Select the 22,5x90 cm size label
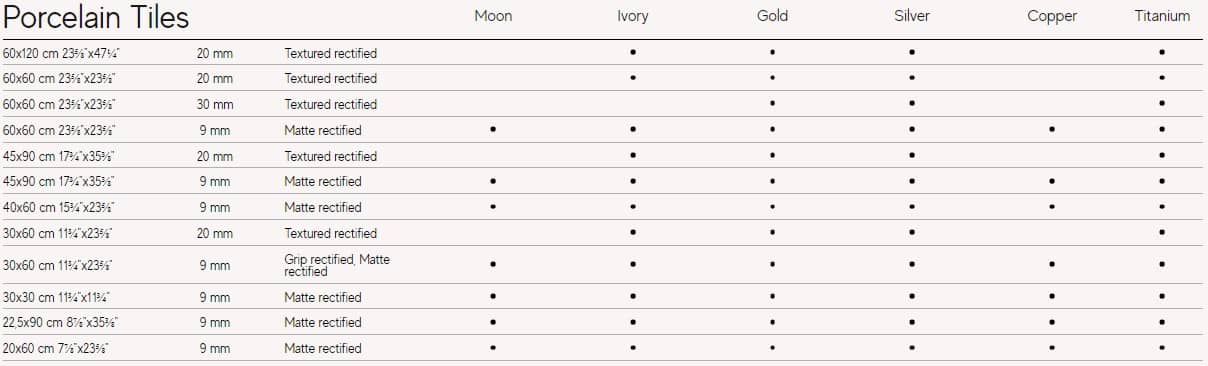Viewport: 1208px width, 366px height. point(60,322)
